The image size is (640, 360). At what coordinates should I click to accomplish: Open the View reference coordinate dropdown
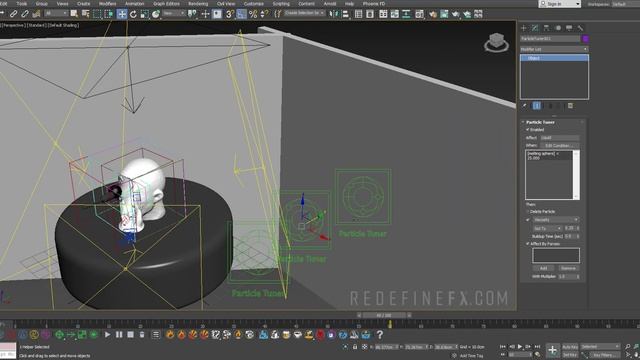pos(173,14)
